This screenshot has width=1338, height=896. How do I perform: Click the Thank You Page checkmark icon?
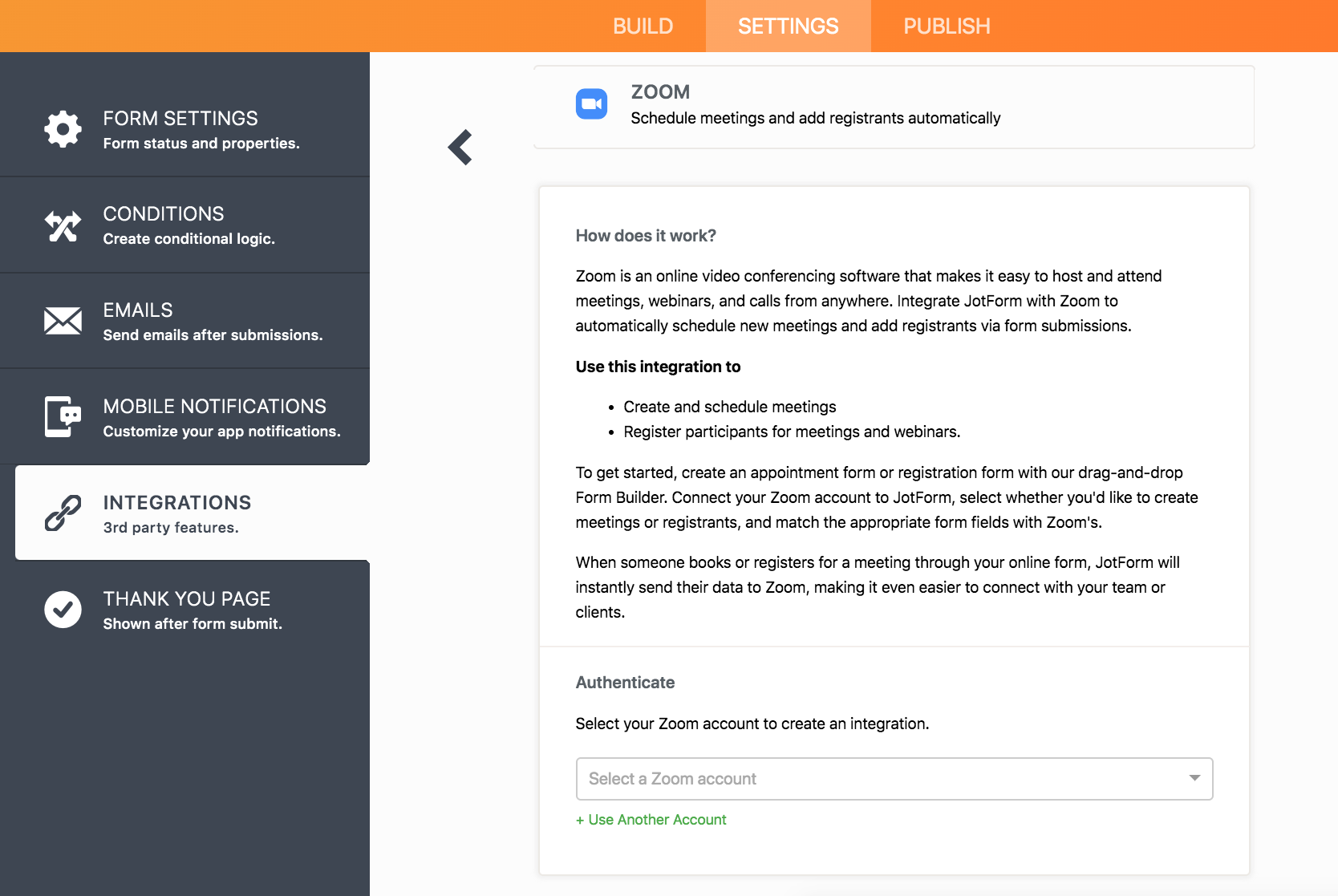(x=63, y=610)
